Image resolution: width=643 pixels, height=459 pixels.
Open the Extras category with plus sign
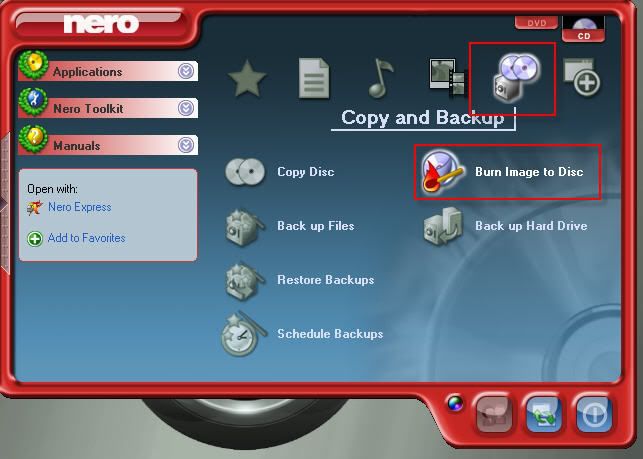[582, 78]
